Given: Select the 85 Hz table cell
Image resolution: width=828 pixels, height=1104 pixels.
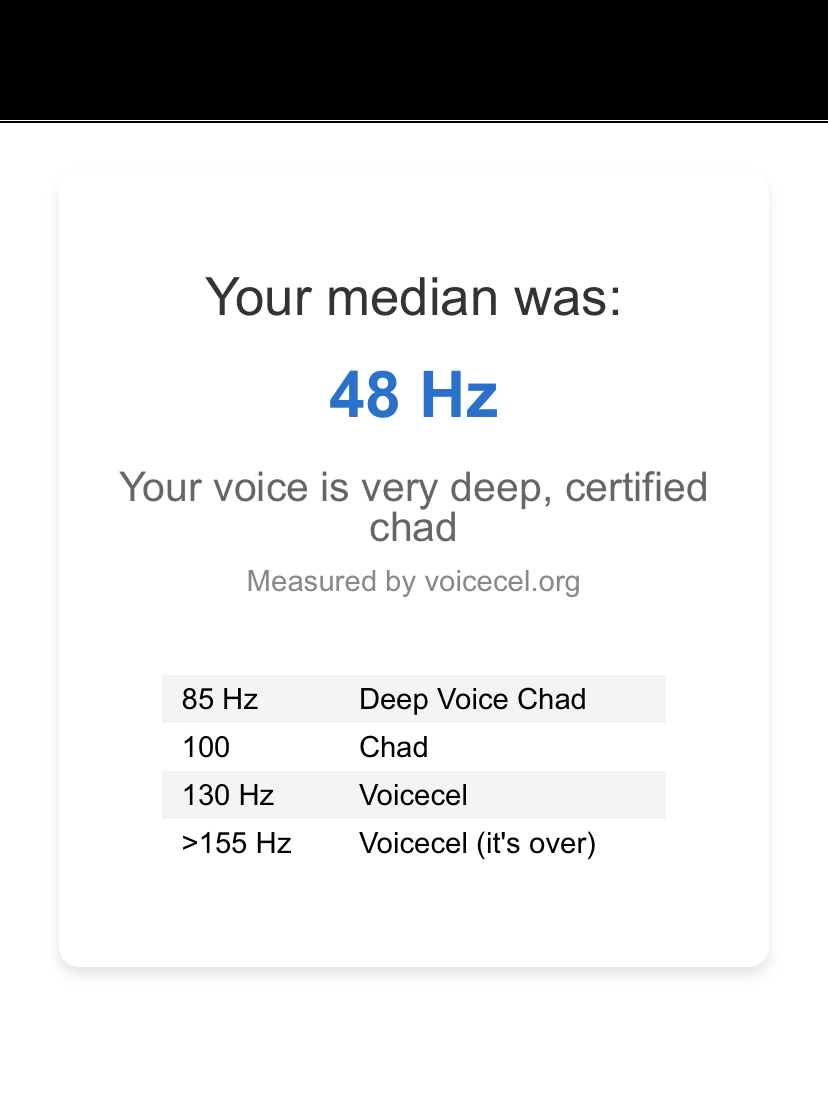Looking at the screenshot, I should (220, 699).
